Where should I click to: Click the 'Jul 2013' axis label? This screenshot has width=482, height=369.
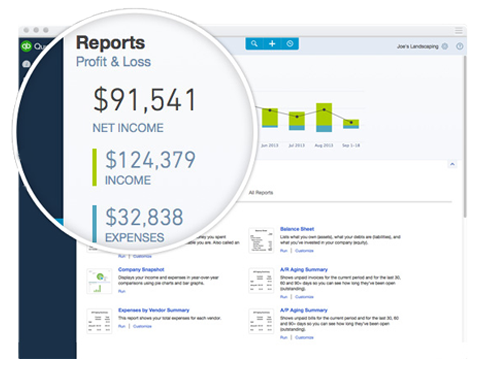(x=297, y=145)
